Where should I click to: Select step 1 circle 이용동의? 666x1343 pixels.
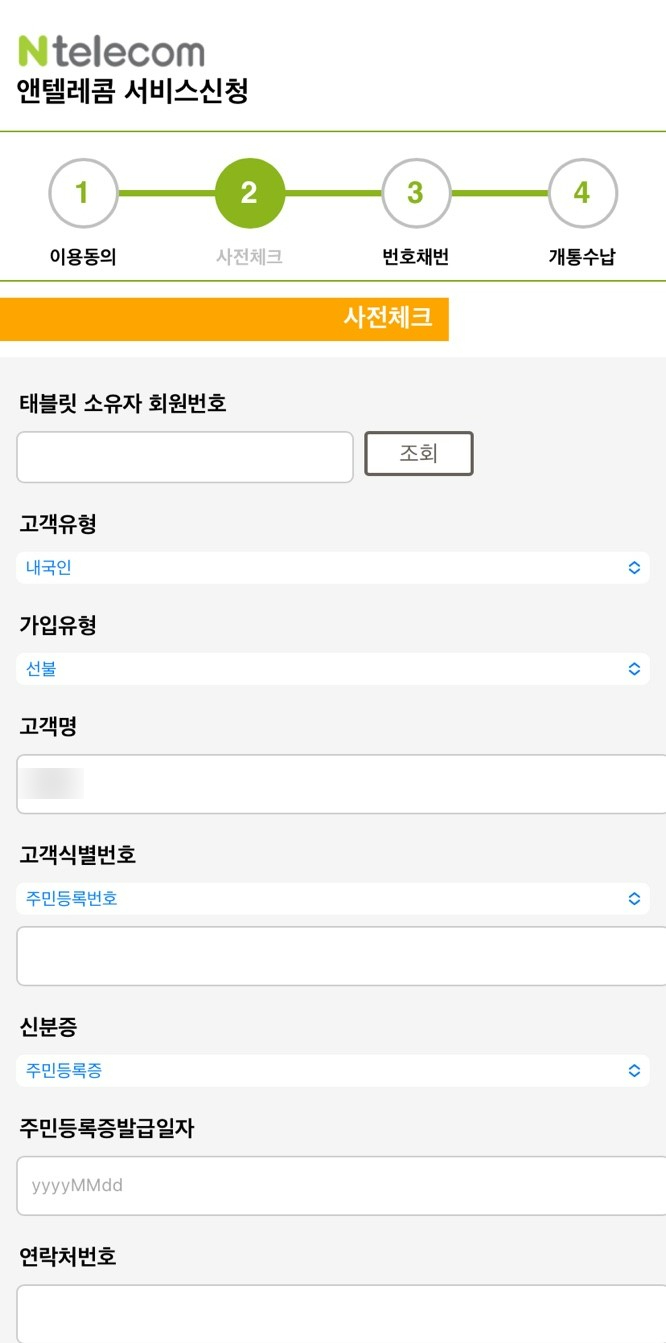[x=83, y=193]
